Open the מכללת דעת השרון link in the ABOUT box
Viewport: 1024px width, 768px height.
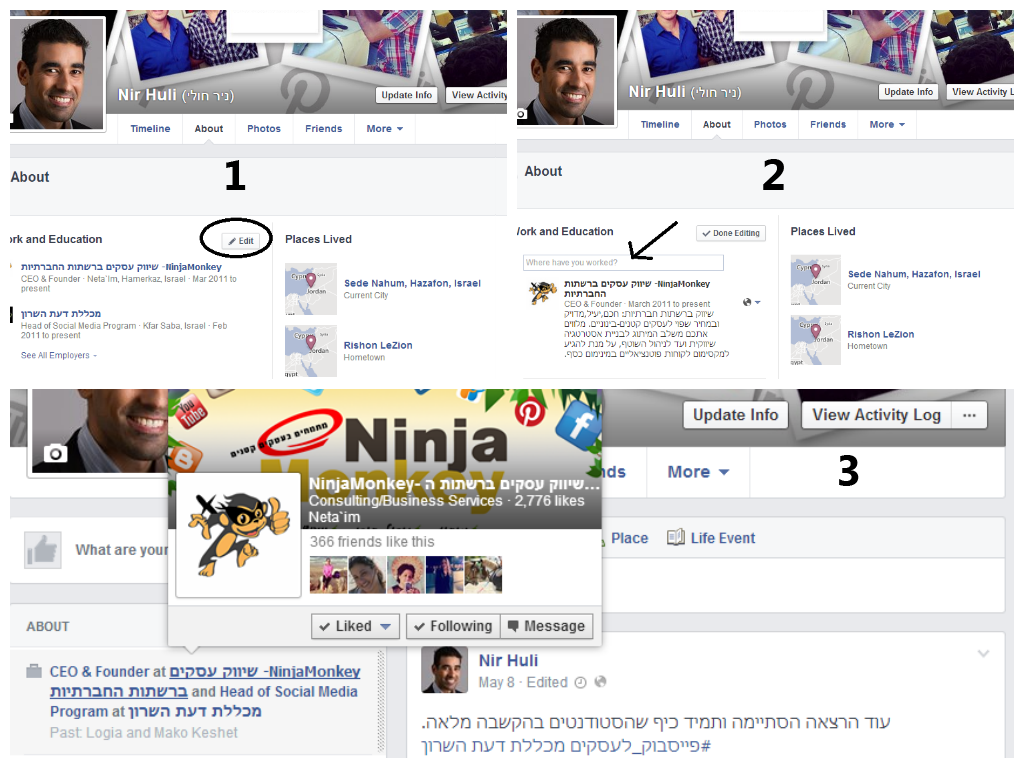pyautogui.click(x=195, y=711)
